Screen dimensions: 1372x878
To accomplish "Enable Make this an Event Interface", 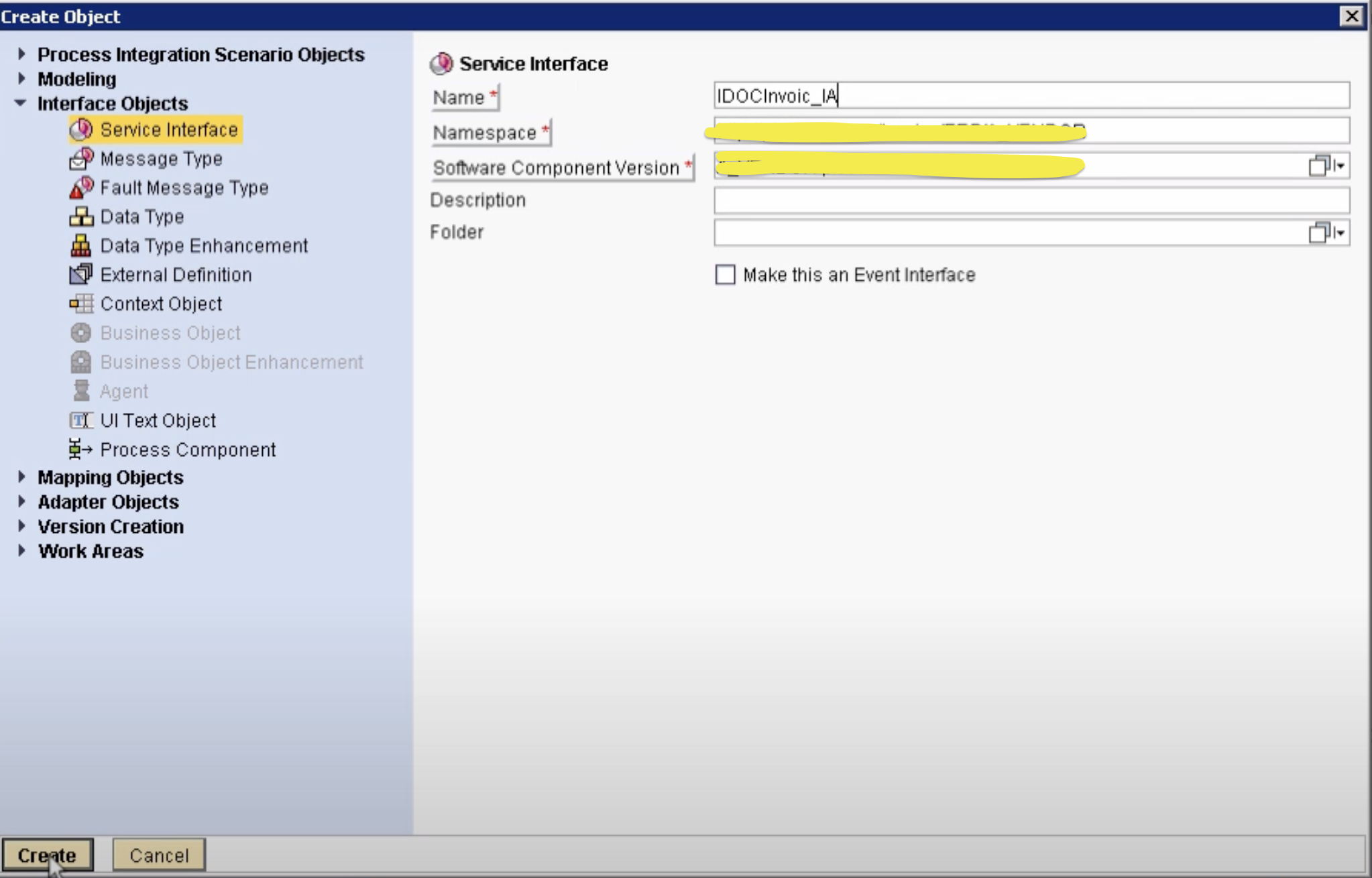I will [725, 275].
